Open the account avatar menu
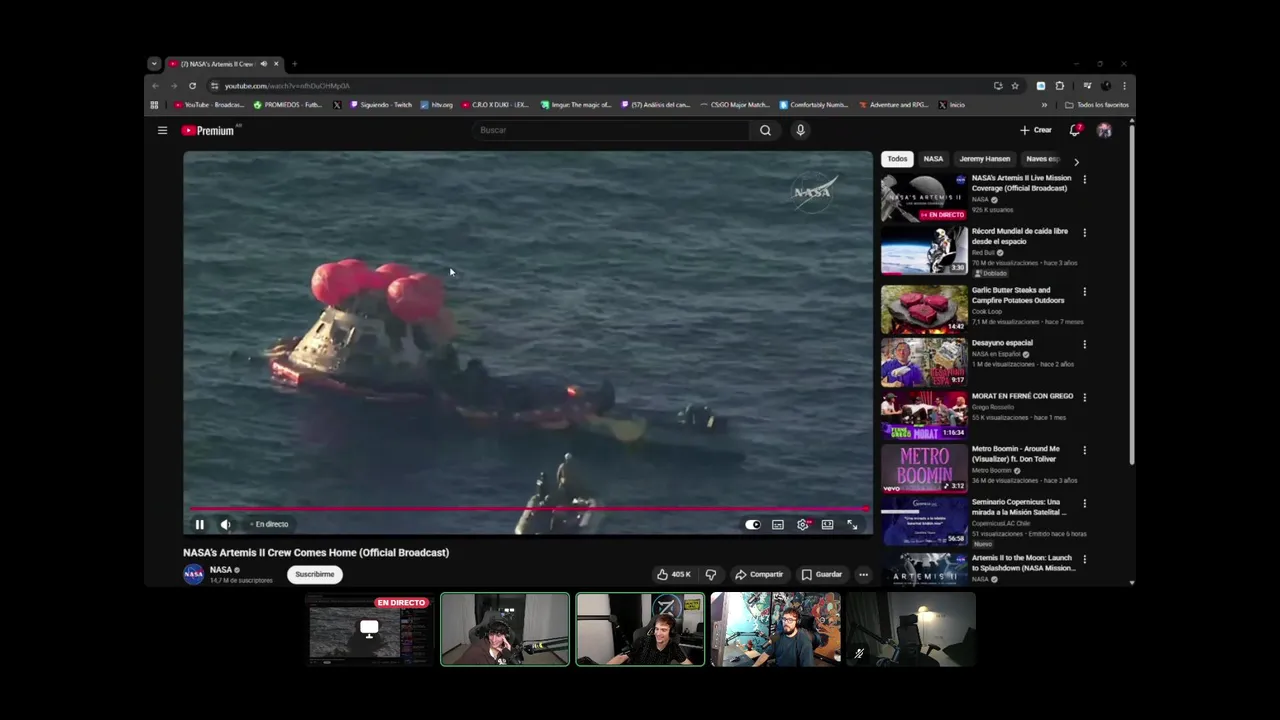The height and width of the screenshot is (720, 1280). pos(1104,130)
